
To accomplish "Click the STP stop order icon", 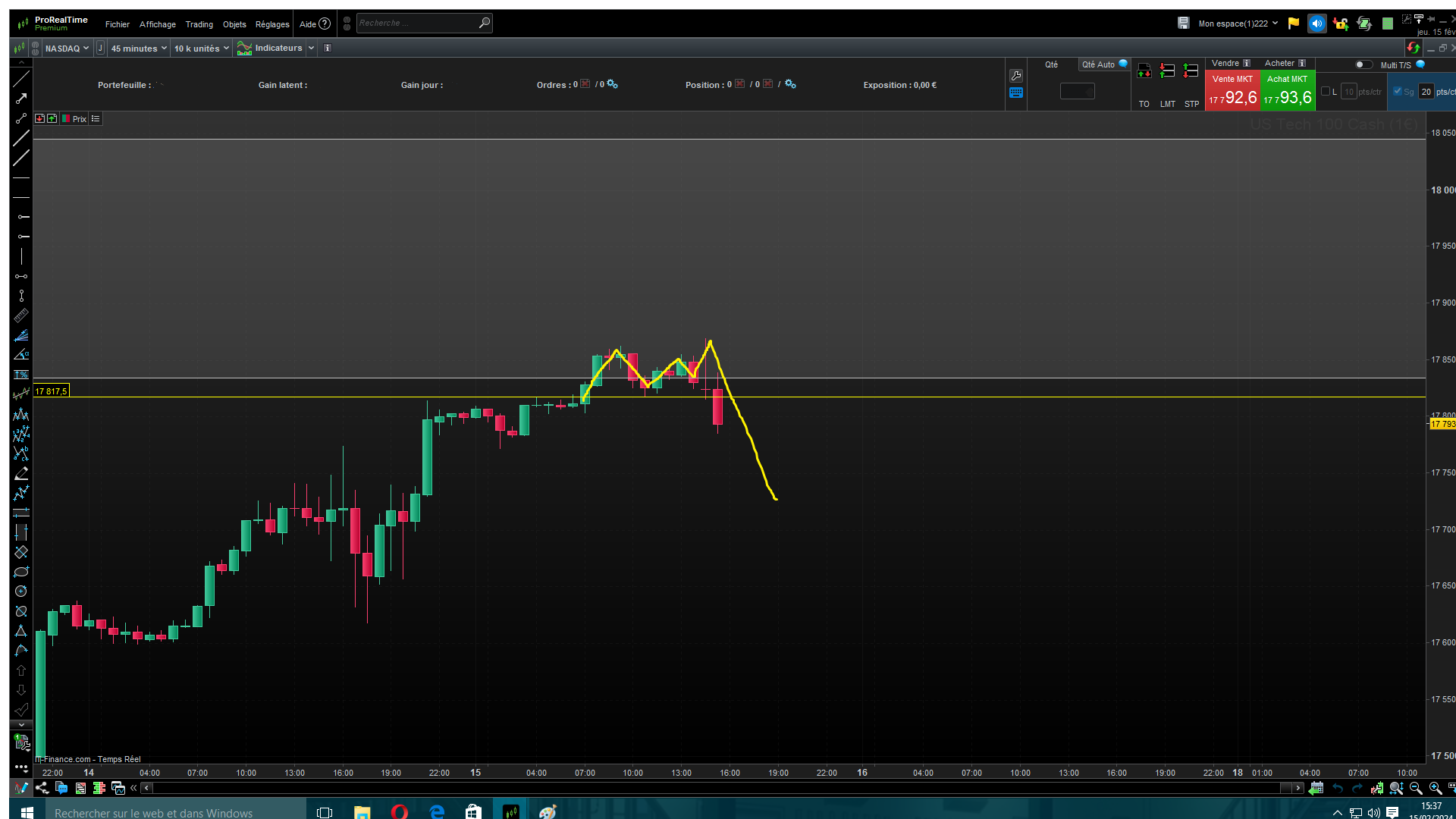I will click(1191, 72).
